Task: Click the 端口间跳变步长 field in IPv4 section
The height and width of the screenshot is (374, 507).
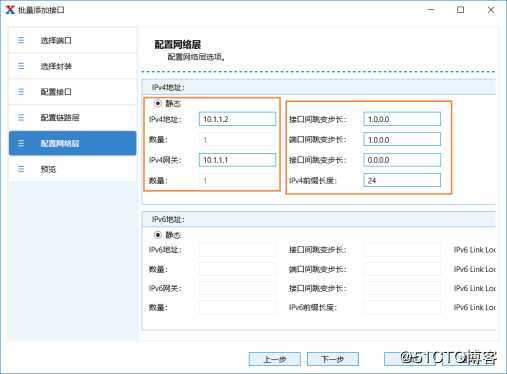Action: tap(402, 140)
